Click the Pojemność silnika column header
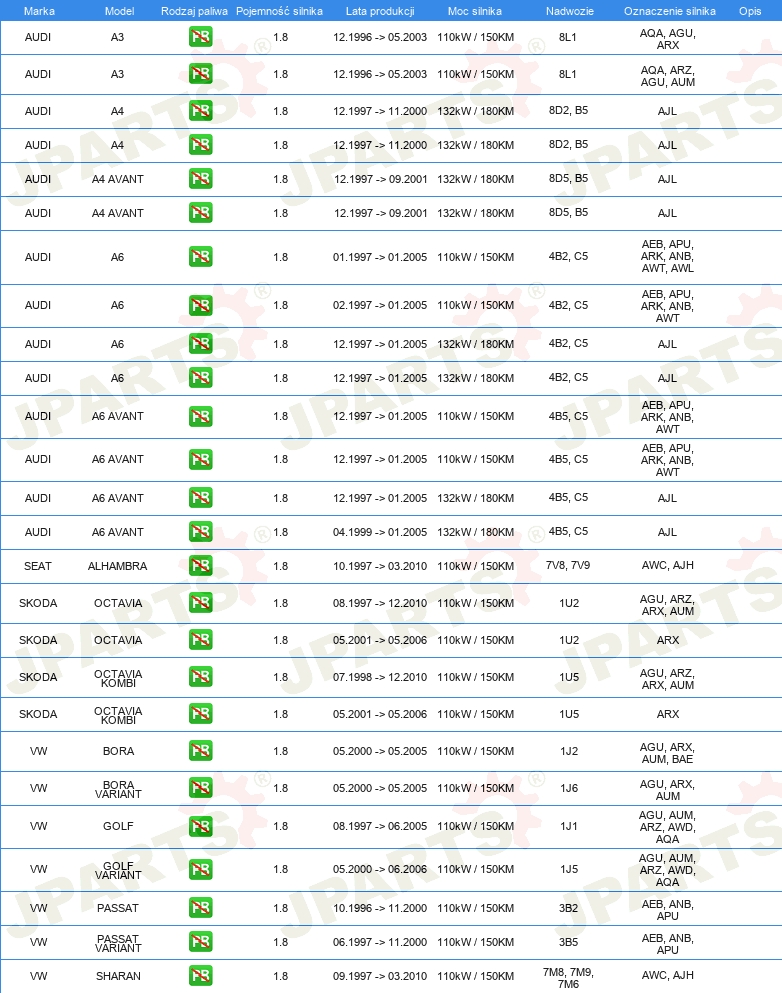The width and height of the screenshot is (782, 993). (279, 11)
